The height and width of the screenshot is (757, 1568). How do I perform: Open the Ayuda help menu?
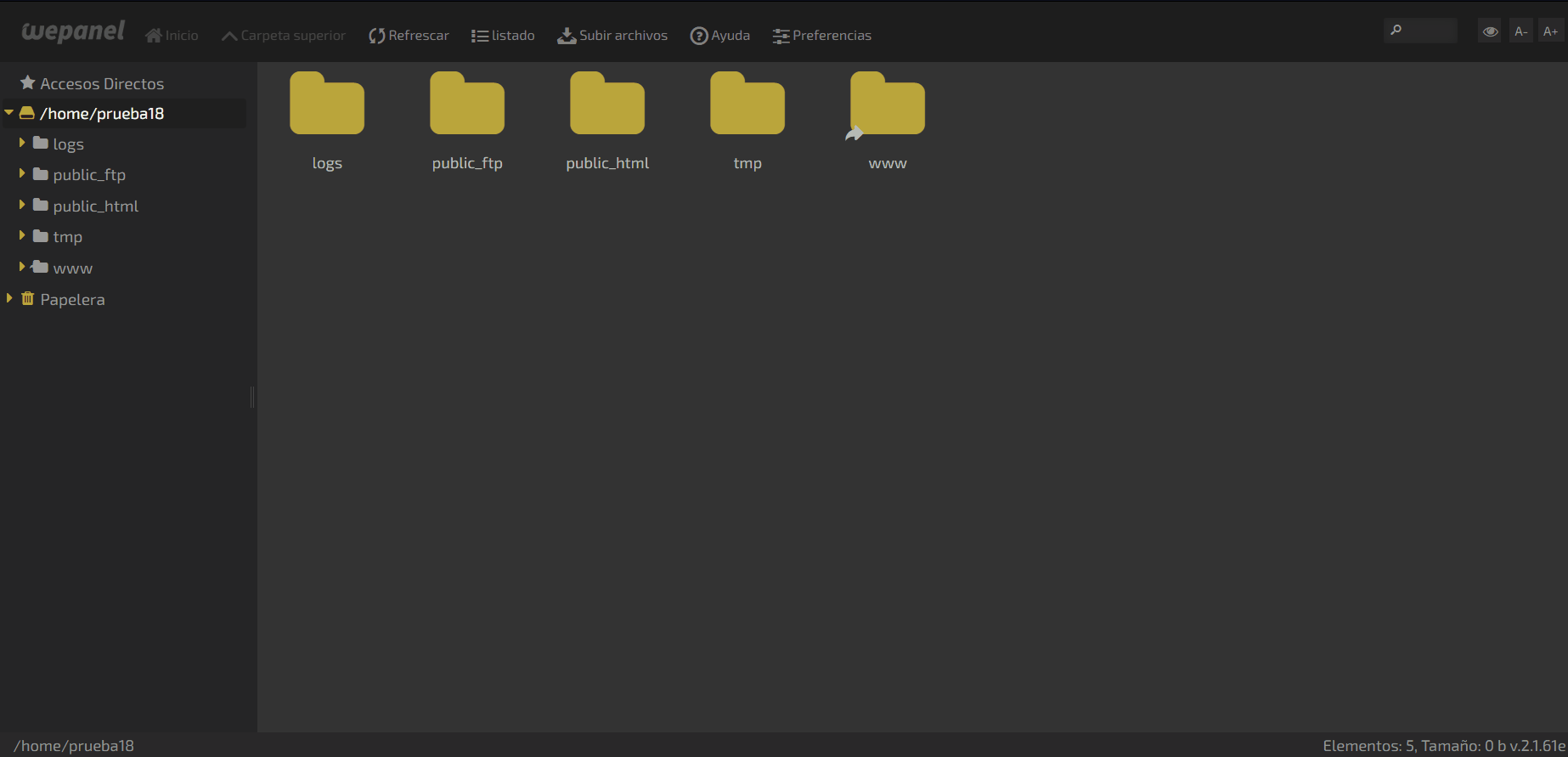click(x=720, y=36)
